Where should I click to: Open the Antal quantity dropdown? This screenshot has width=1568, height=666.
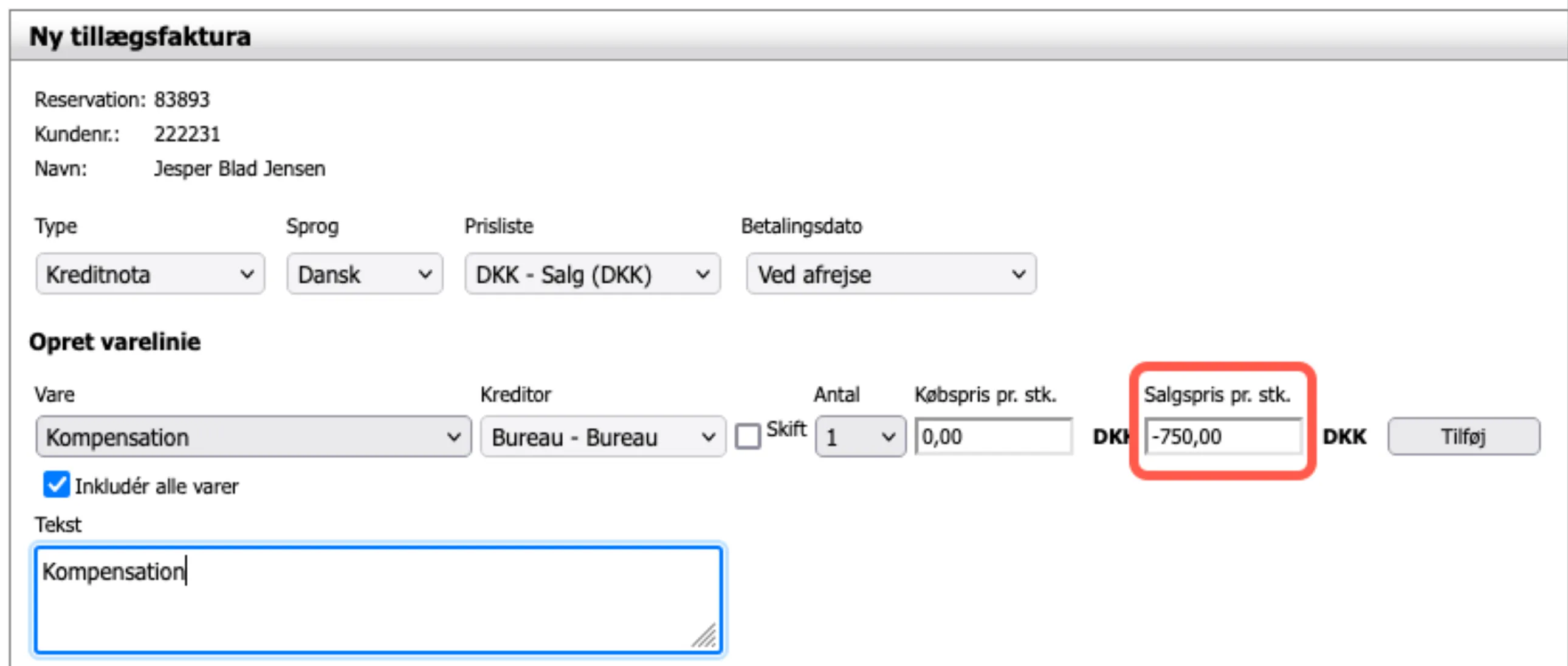click(x=859, y=437)
